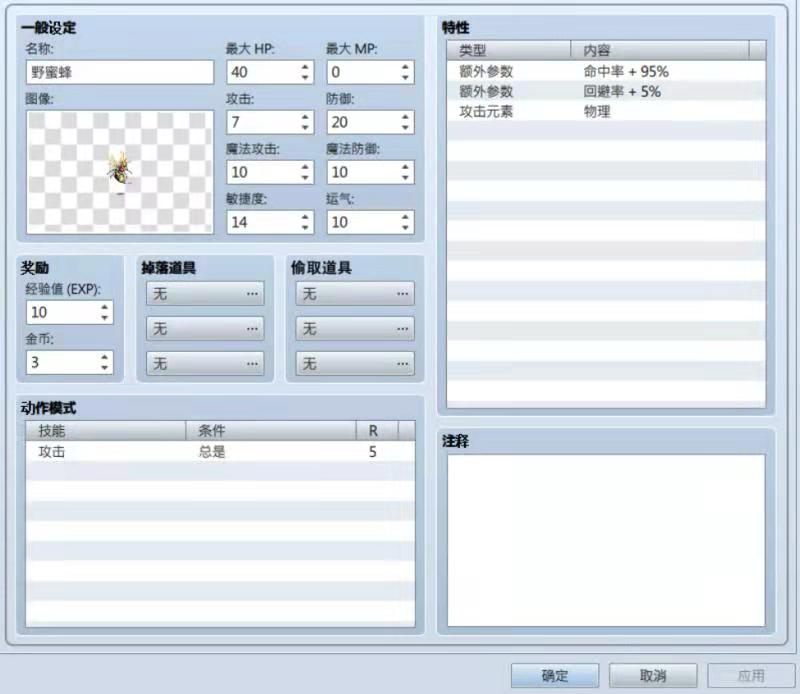
Task: Decrease the 金币 value
Action: point(105,367)
